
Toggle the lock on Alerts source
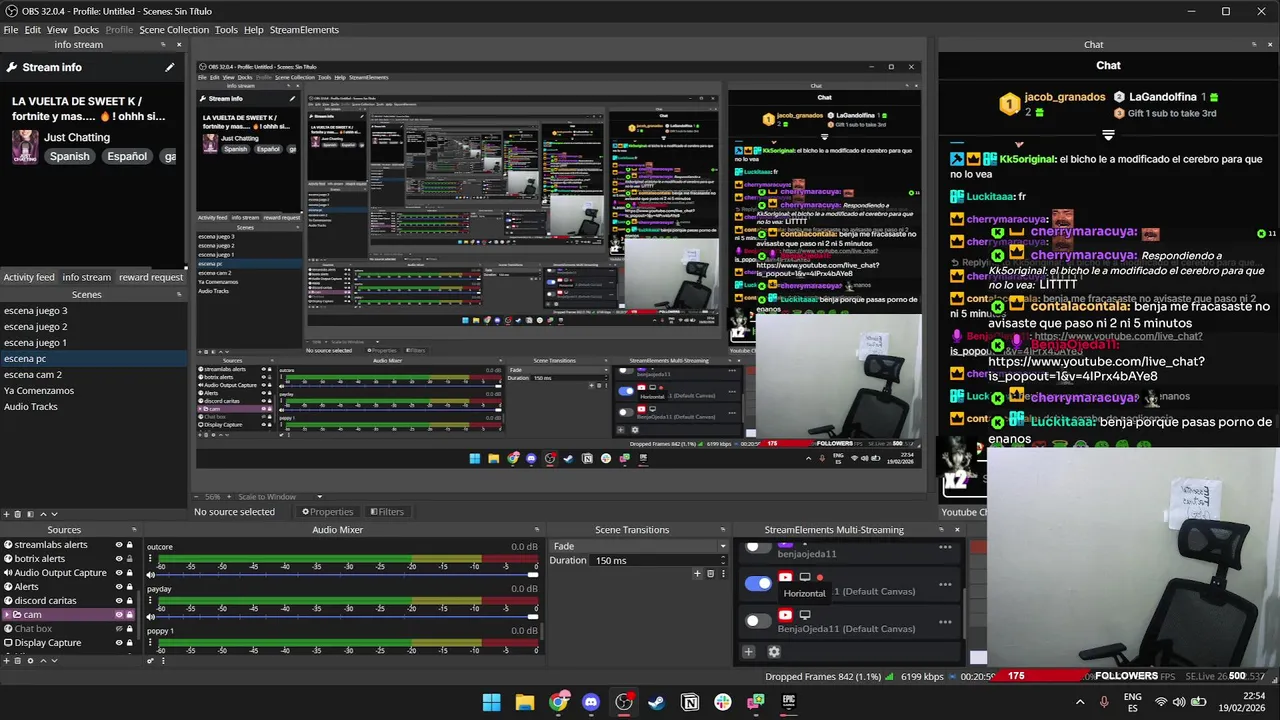click(x=130, y=587)
